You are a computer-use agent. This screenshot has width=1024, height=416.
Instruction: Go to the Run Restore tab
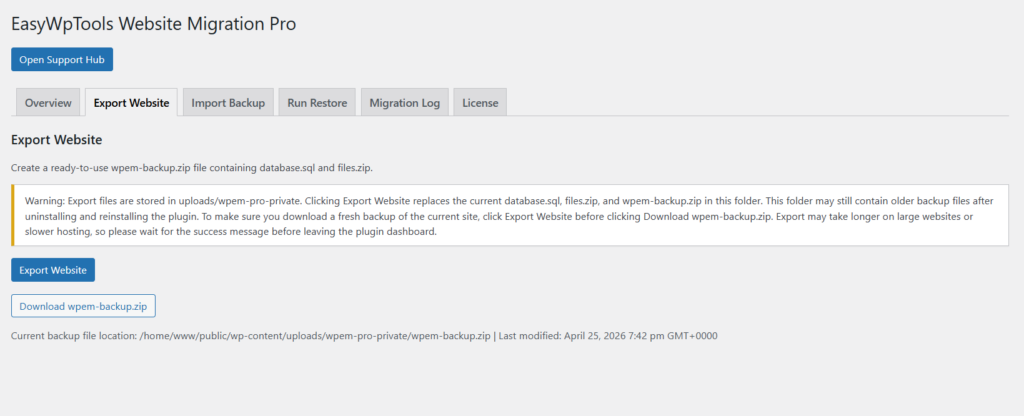coord(317,103)
